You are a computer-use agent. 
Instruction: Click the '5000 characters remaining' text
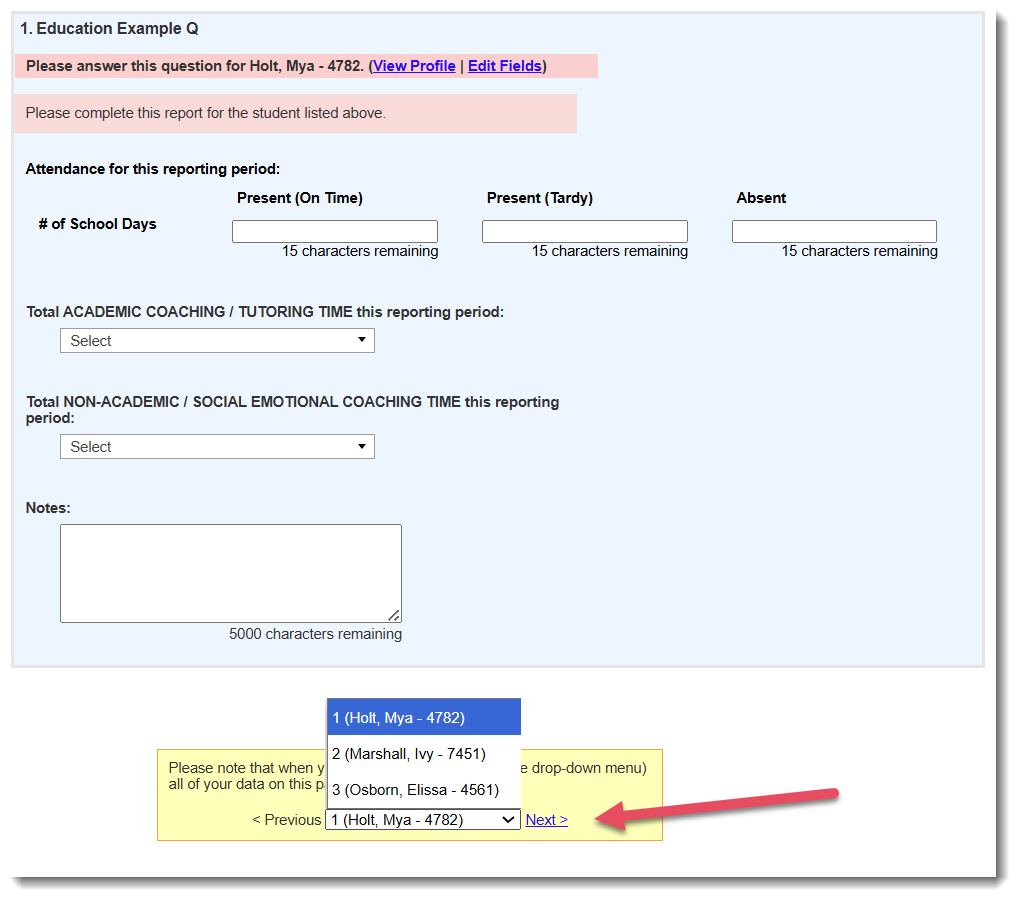315,634
